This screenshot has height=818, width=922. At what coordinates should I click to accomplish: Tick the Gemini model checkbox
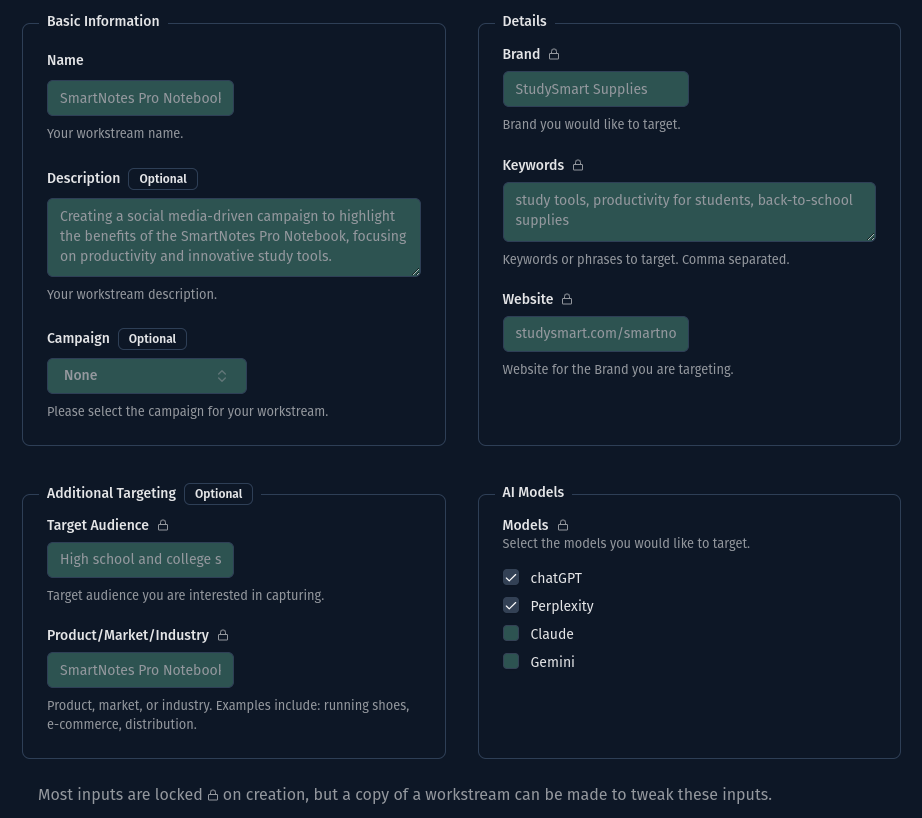coord(511,662)
